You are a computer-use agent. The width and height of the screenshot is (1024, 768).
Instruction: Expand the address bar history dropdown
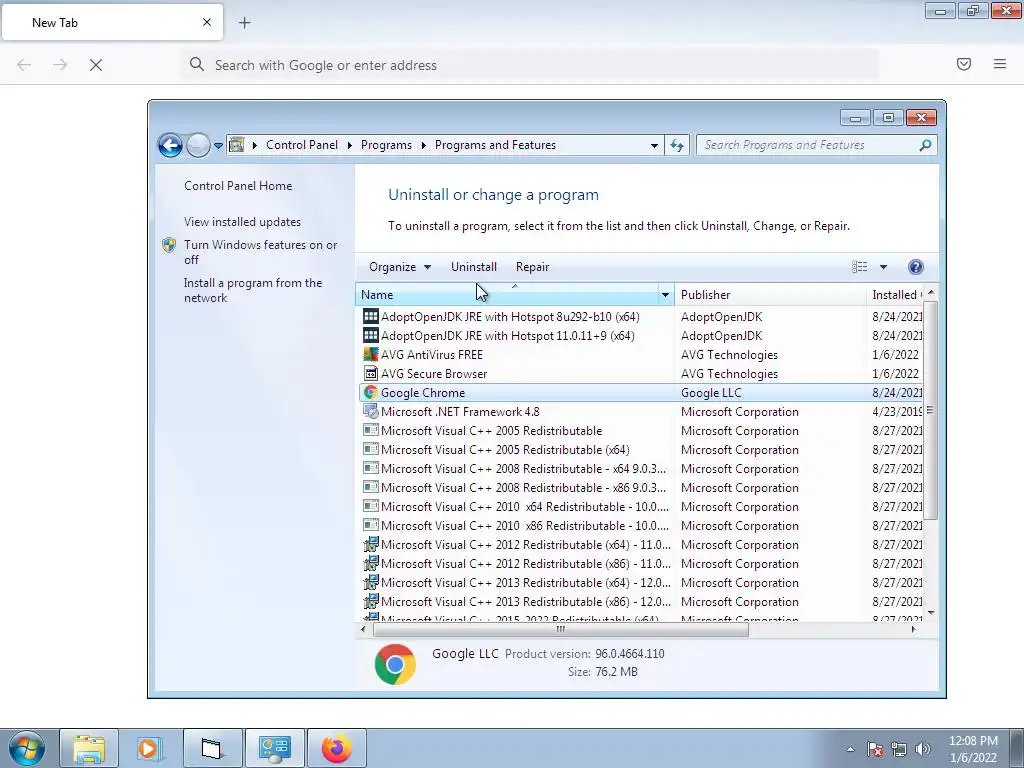654,146
